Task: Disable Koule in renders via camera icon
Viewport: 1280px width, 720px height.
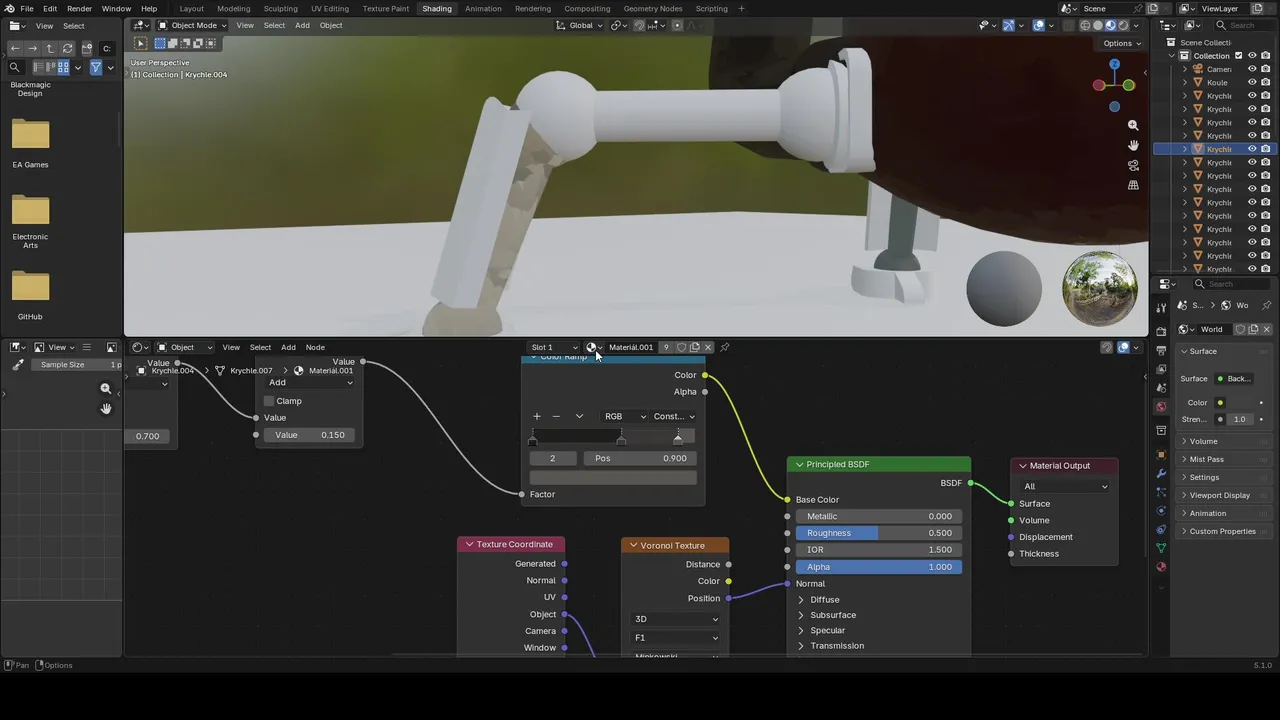Action: [1266, 83]
